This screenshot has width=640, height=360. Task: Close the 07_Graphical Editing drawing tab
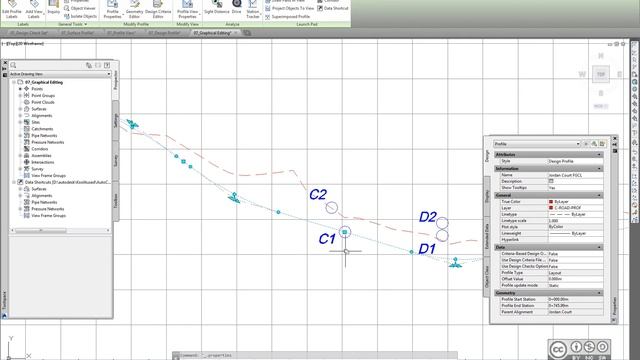click(236, 33)
